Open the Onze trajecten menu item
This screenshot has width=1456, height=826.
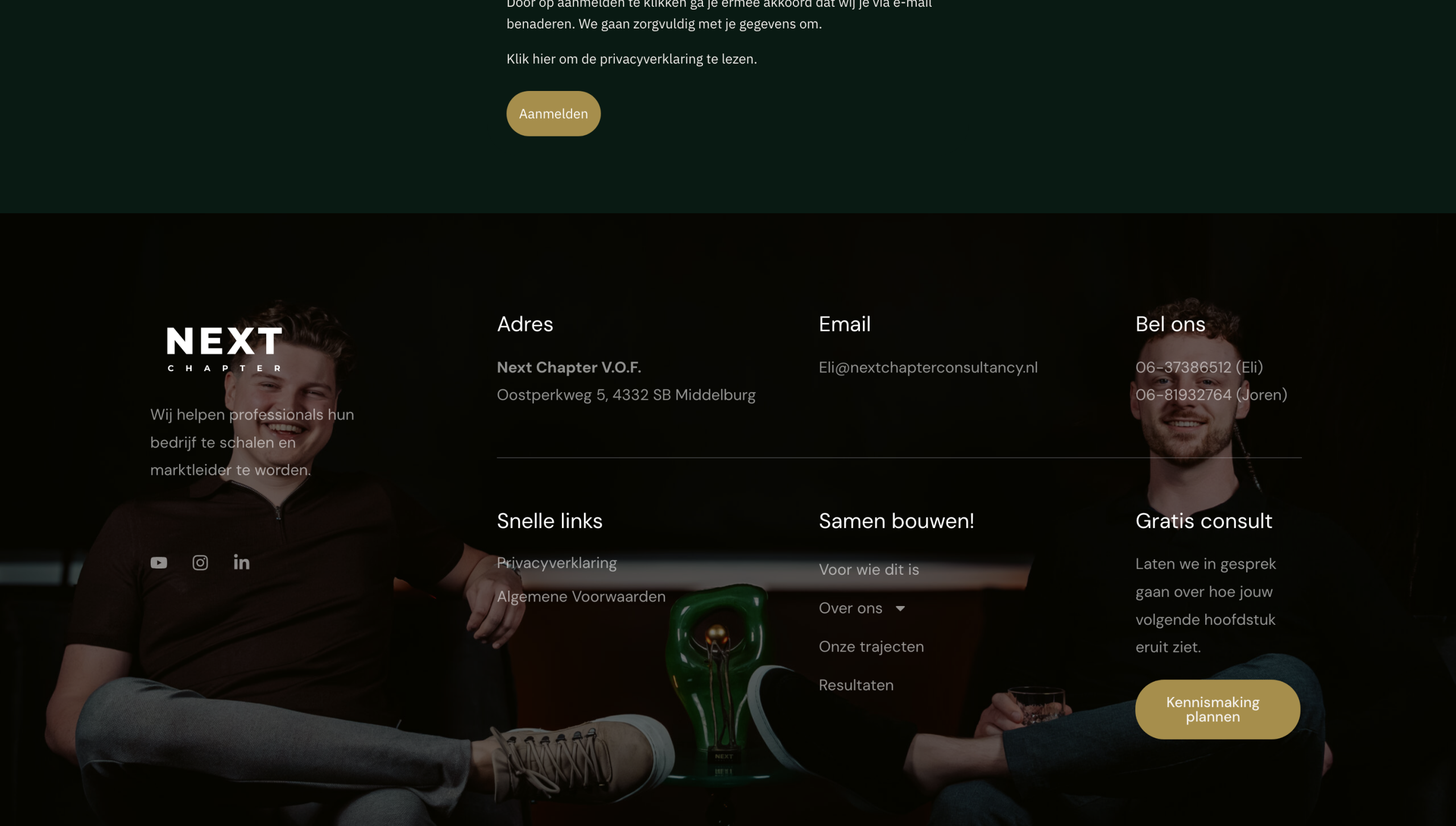click(x=871, y=647)
